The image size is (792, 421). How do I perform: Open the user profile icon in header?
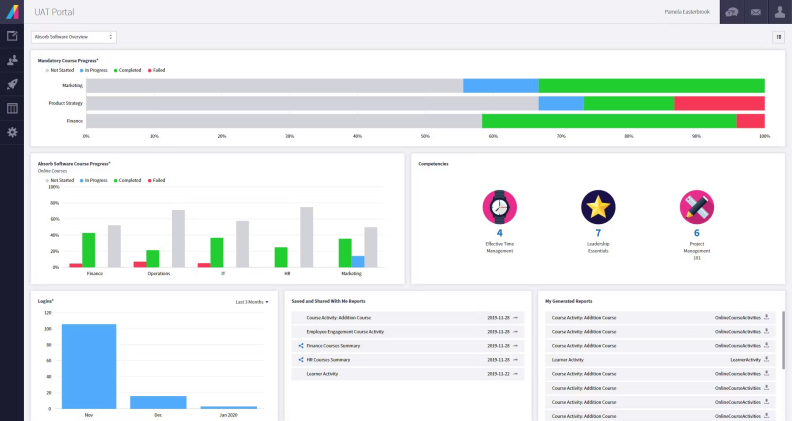click(x=779, y=12)
